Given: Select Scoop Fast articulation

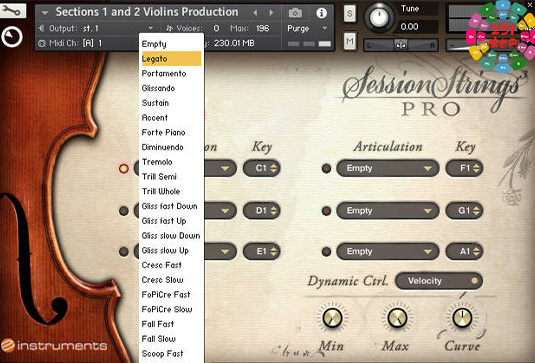Looking at the screenshot, I should (x=171, y=353).
